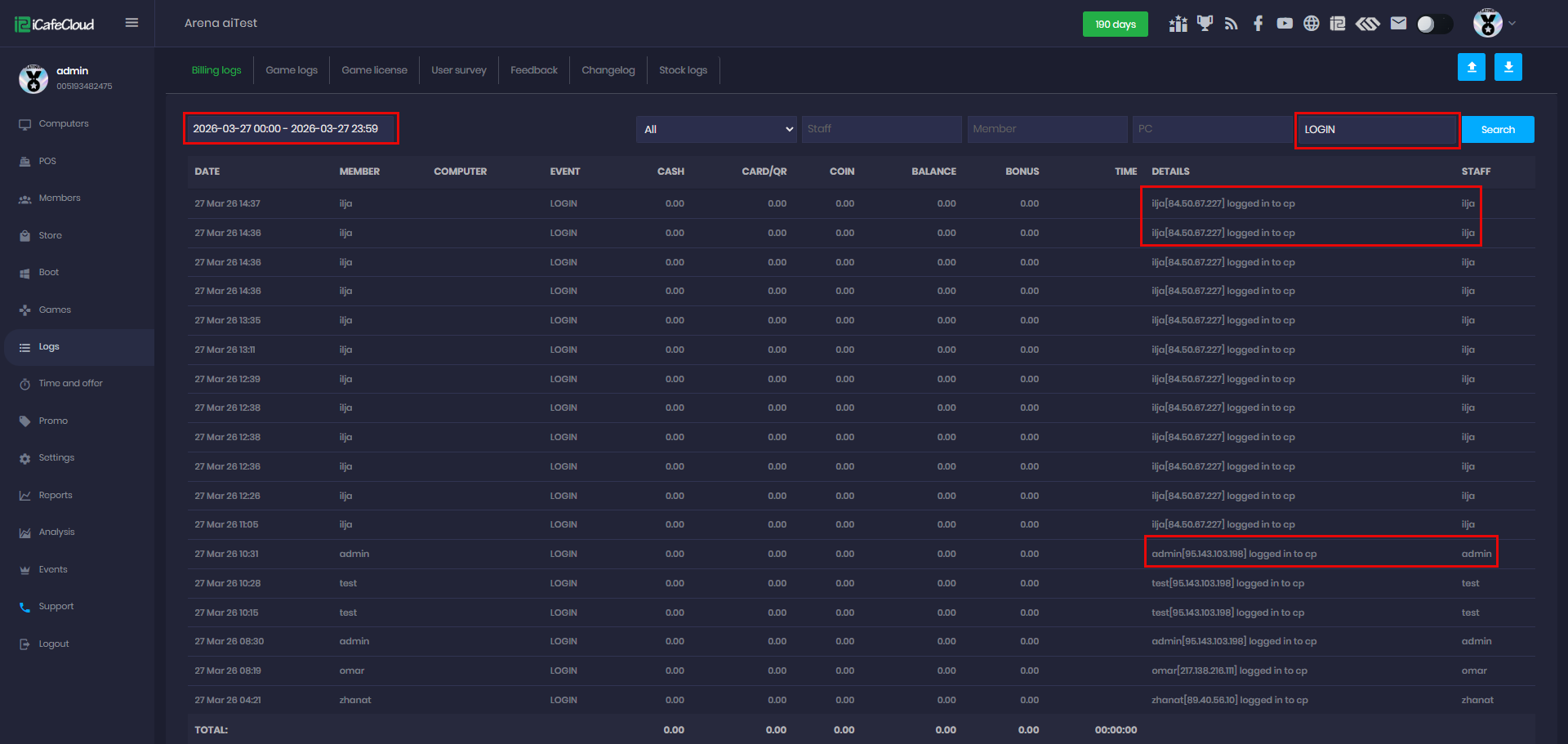Switch to the Billing logs tab
This screenshot has height=744, width=1568.
(216, 70)
